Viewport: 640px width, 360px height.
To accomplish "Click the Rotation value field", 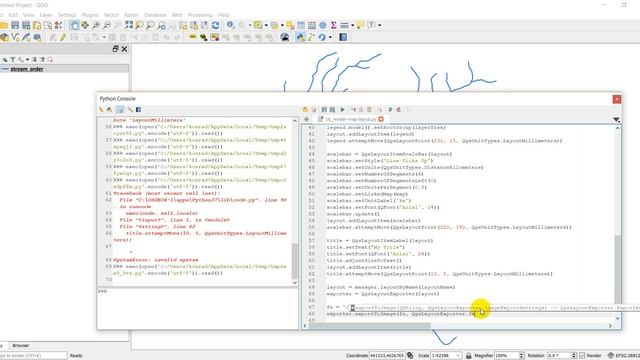I will (x=559, y=356).
